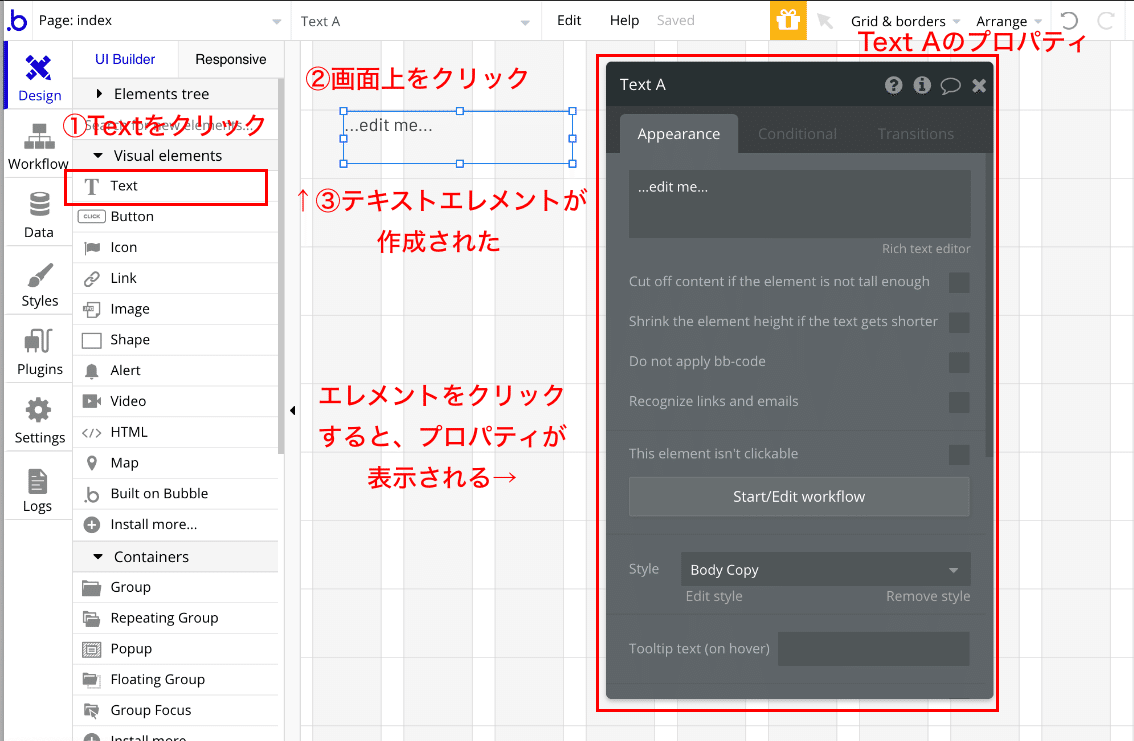
Task: Select the Alert element
Action: (x=176, y=371)
